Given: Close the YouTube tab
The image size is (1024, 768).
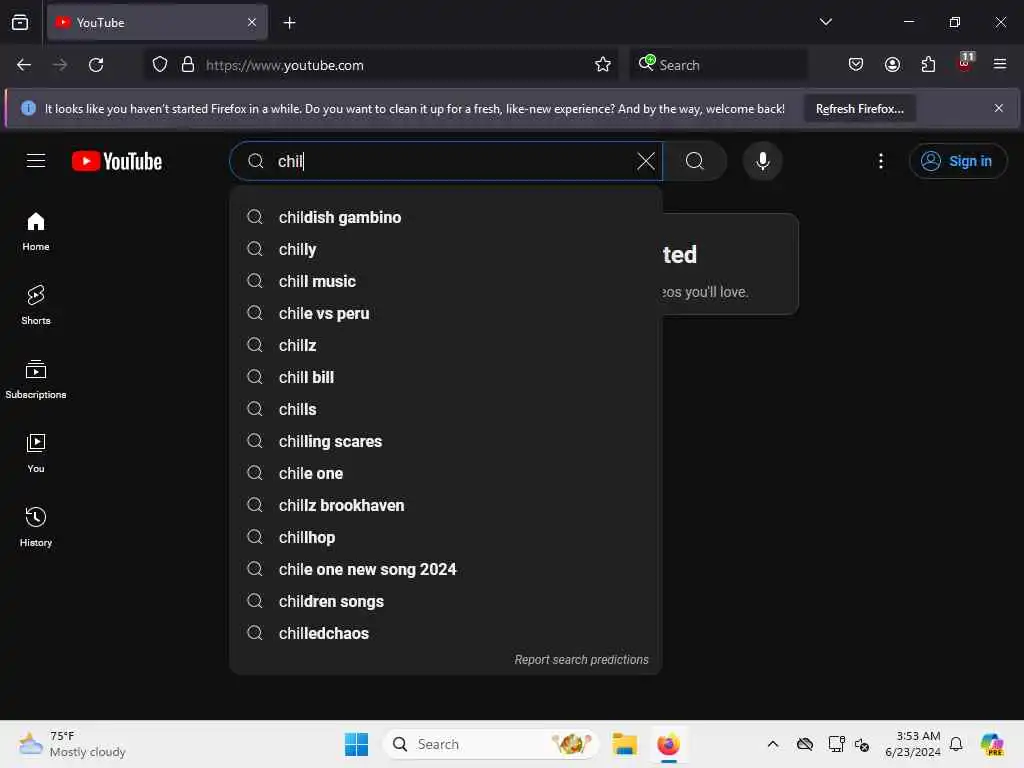Looking at the screenshot, I should click(252, 23).
